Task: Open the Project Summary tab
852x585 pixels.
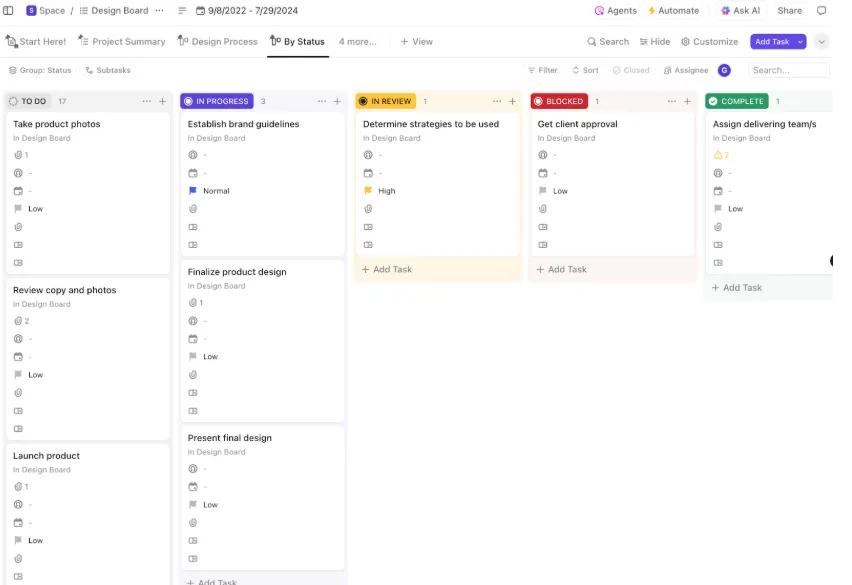Action: (x=122, y=42)
